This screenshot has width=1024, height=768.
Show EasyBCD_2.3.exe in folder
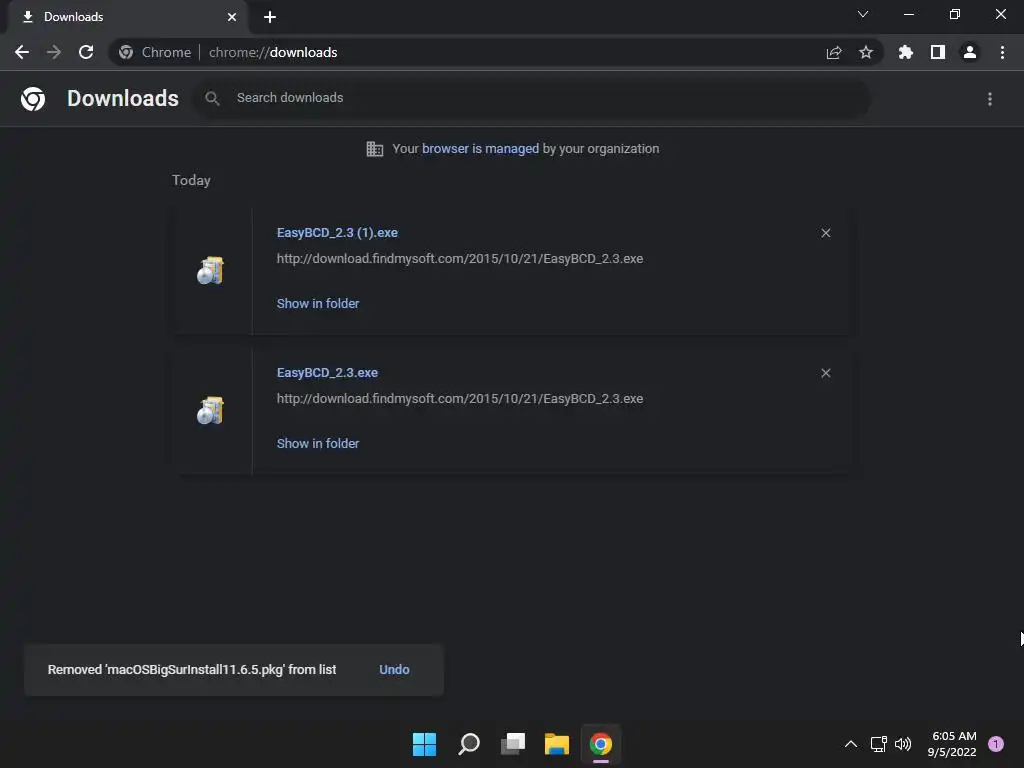point(318,443)
